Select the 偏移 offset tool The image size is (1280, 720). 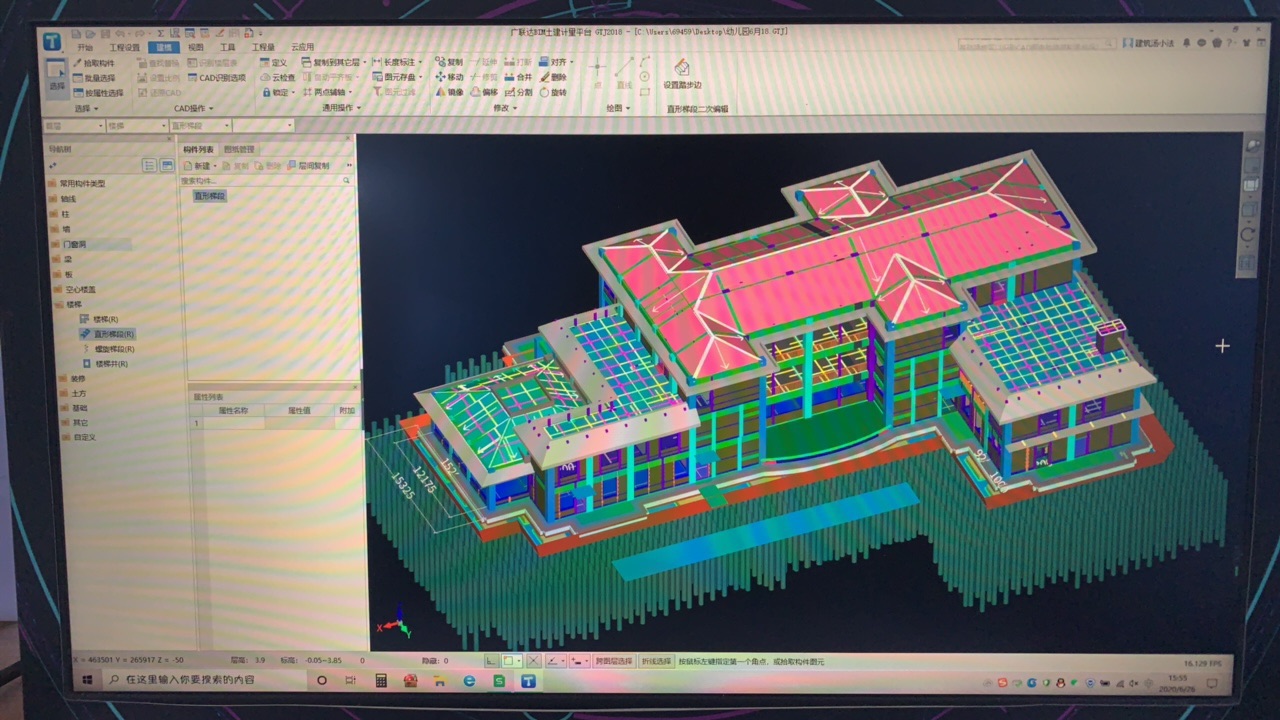(483, 92)
